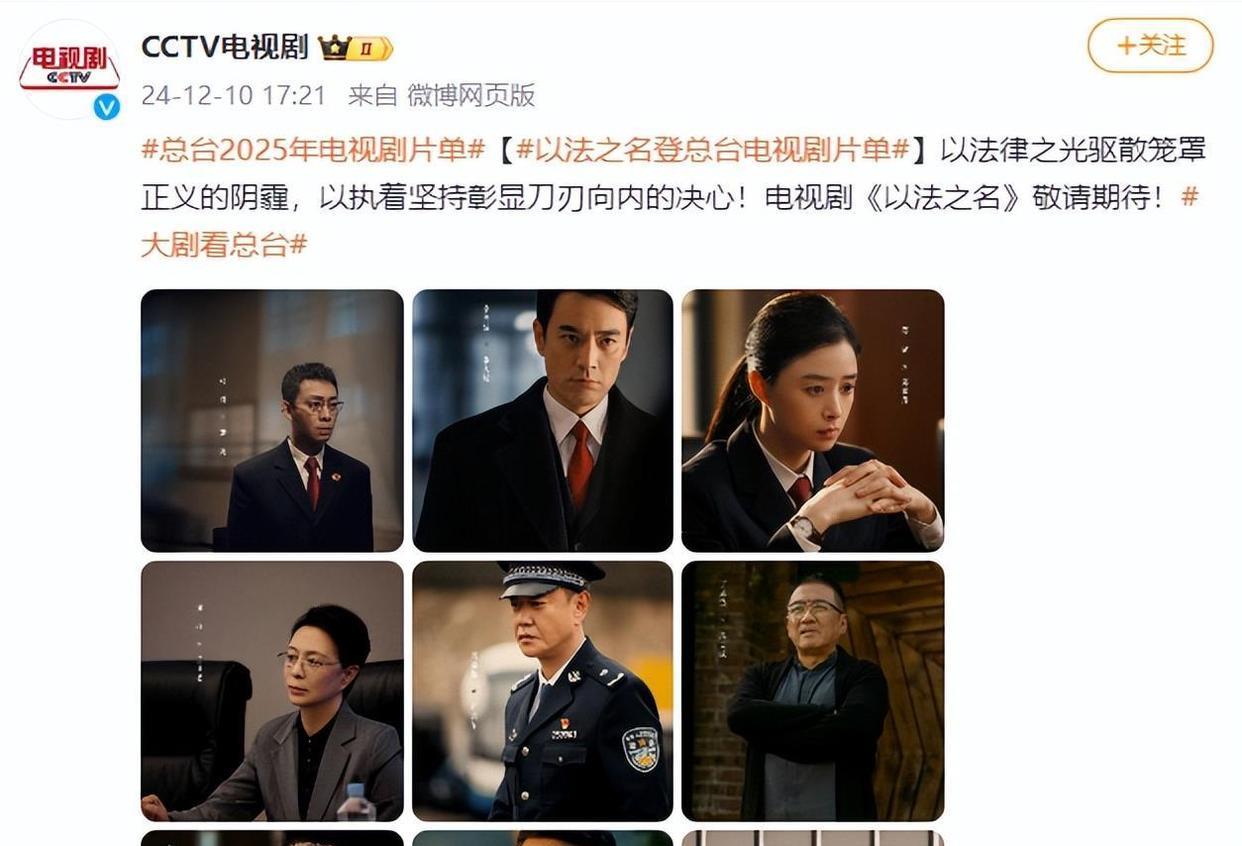This screenshot has height=846, width=1242.
Task: Open partially visible bottom-left poster thumbnail
Action: [x=272, y=838]
